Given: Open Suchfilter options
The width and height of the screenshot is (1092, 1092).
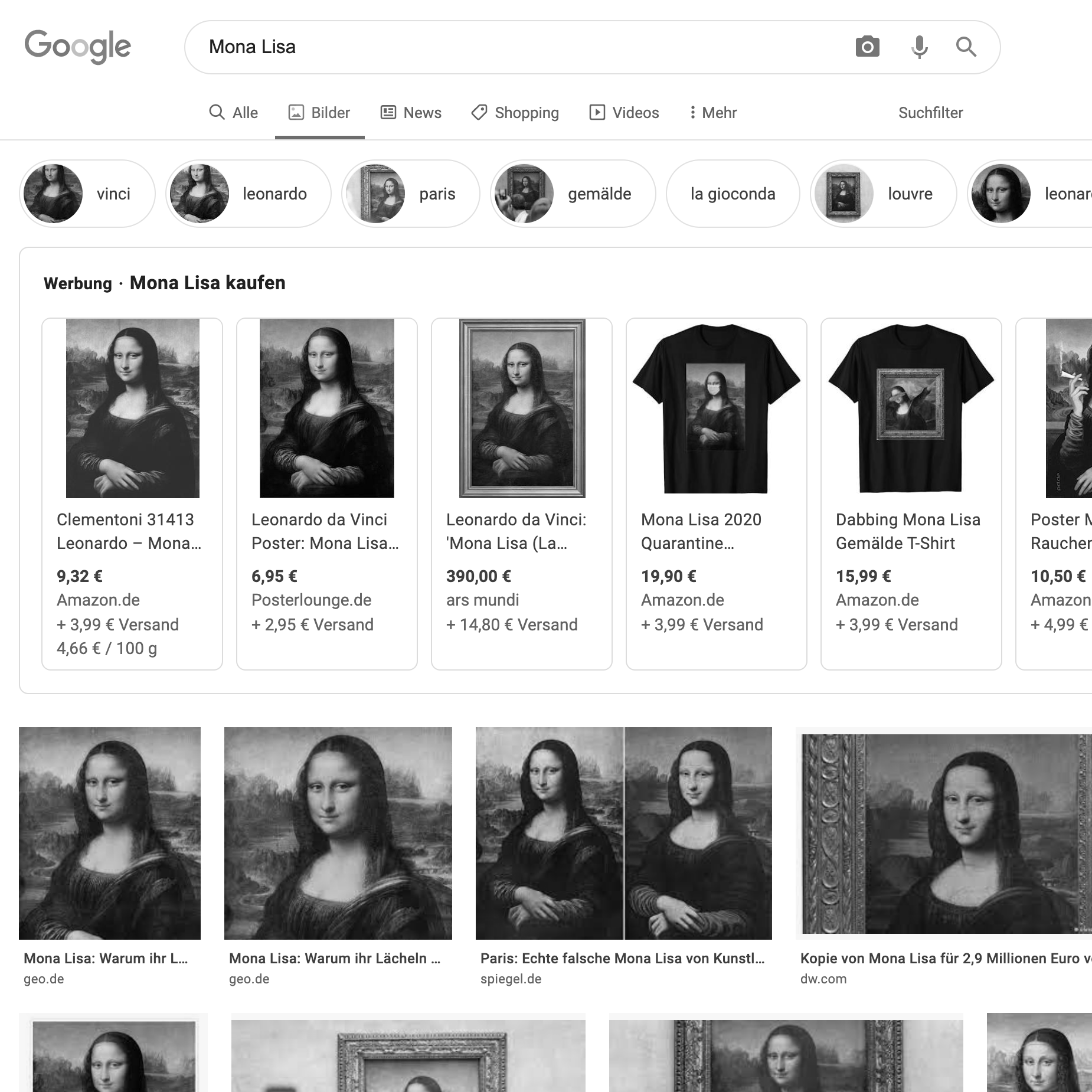Looking at the screenshot, I should tap(931, 112).
